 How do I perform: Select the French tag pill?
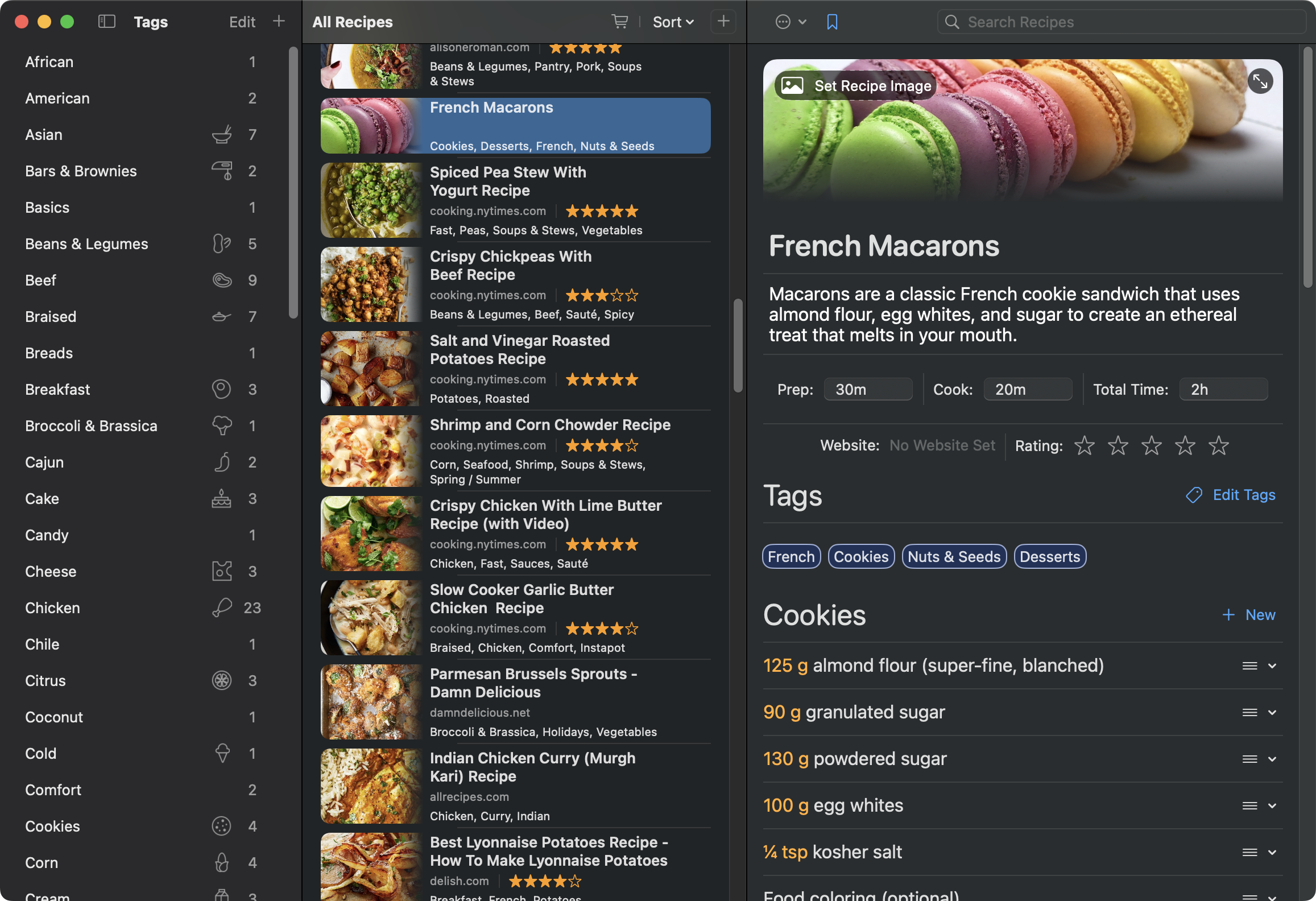[x=791, y=556]
